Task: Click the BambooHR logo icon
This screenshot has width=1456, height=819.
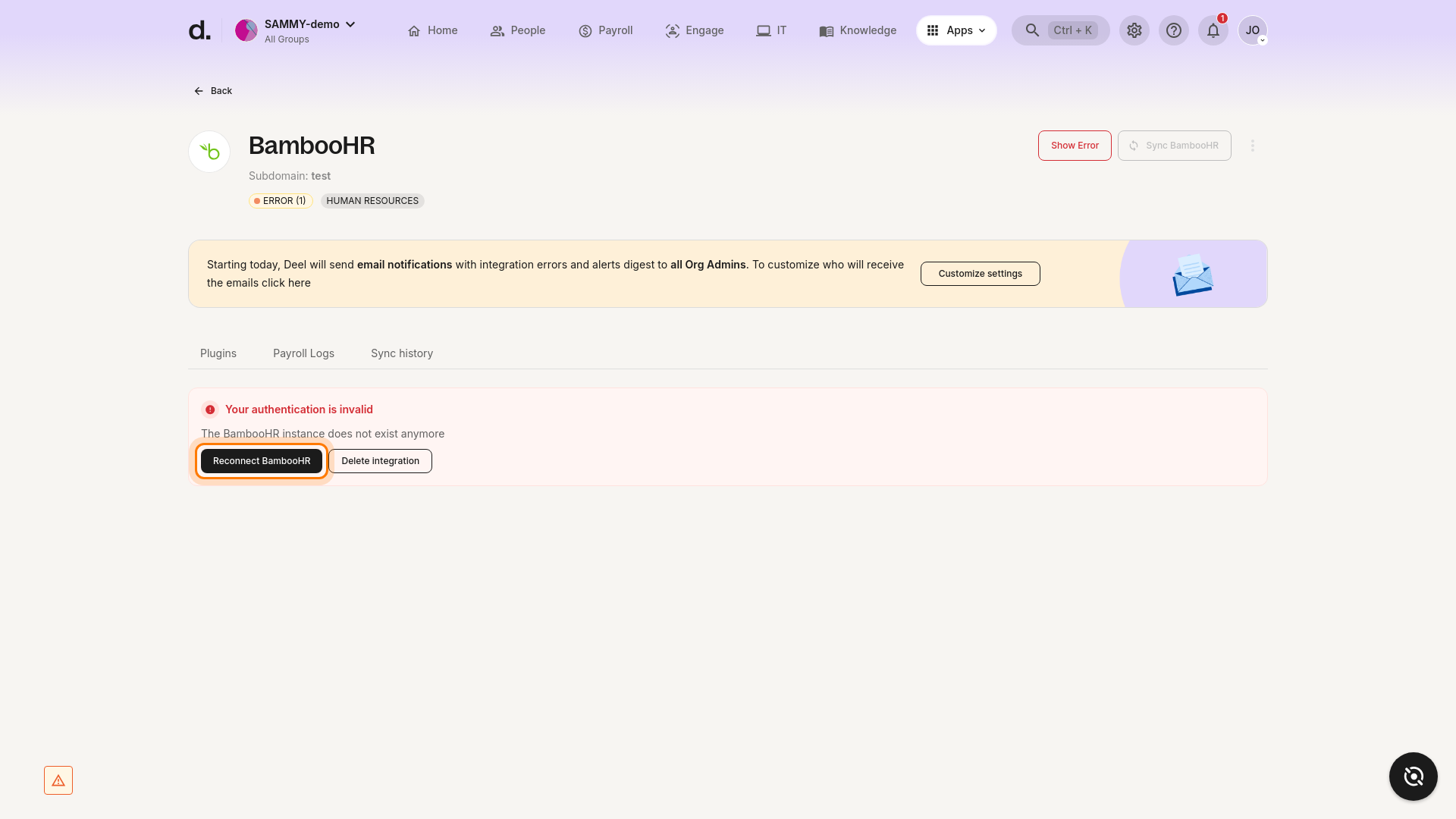Action: [209, 152]
